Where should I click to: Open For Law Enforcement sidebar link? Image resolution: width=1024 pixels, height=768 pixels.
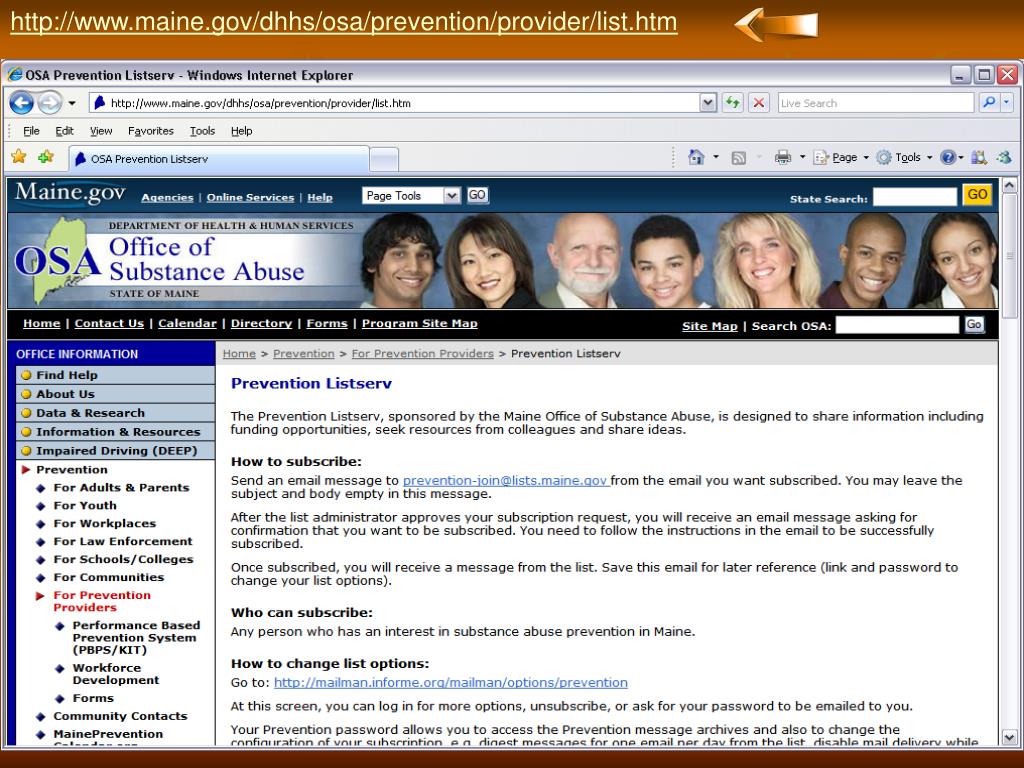coord(123,541)
